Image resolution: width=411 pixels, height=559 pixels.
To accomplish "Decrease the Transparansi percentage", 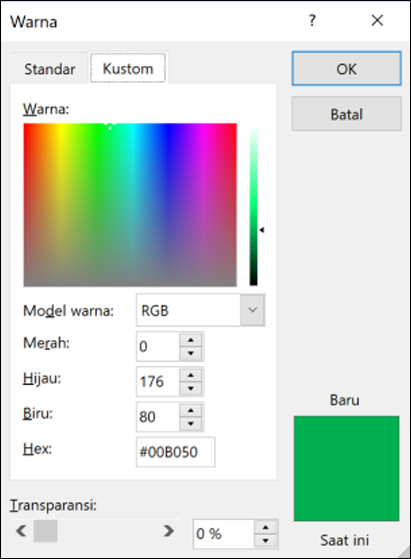I will [x=265, y=540].
